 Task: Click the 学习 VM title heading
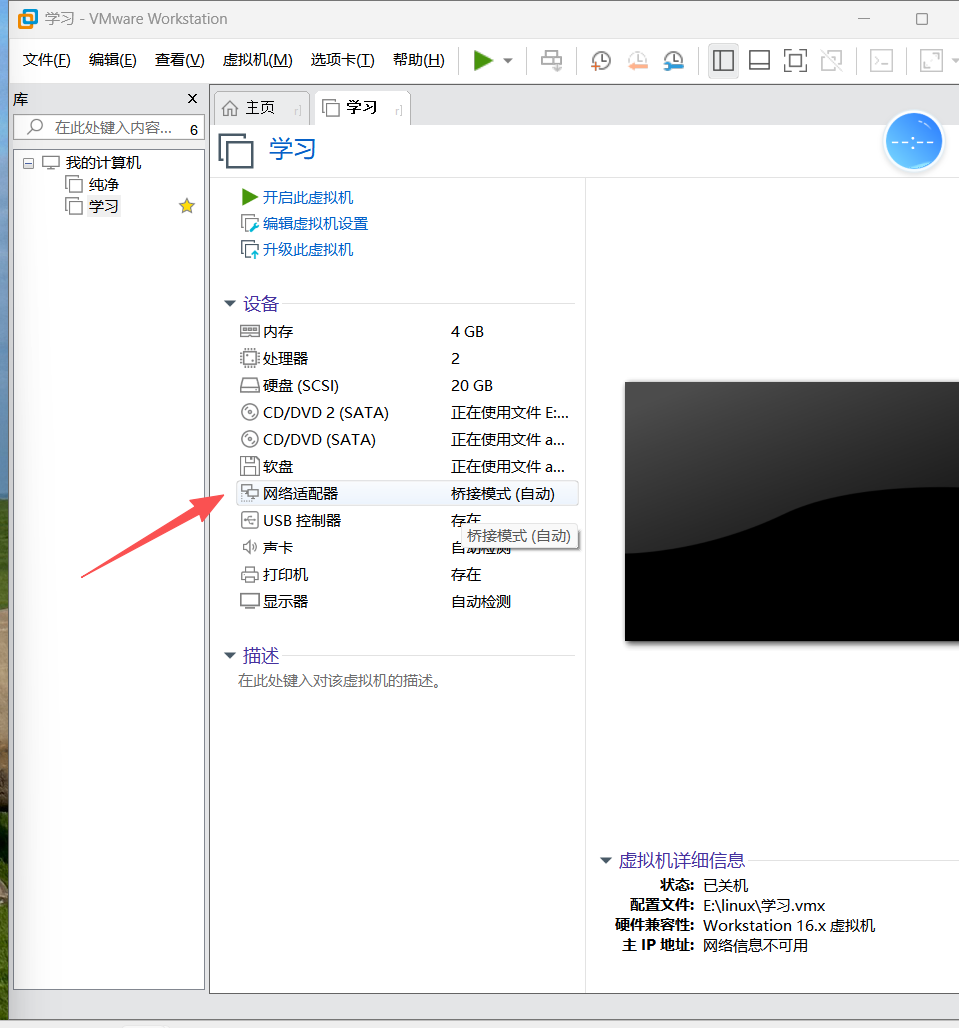point(292,149)
